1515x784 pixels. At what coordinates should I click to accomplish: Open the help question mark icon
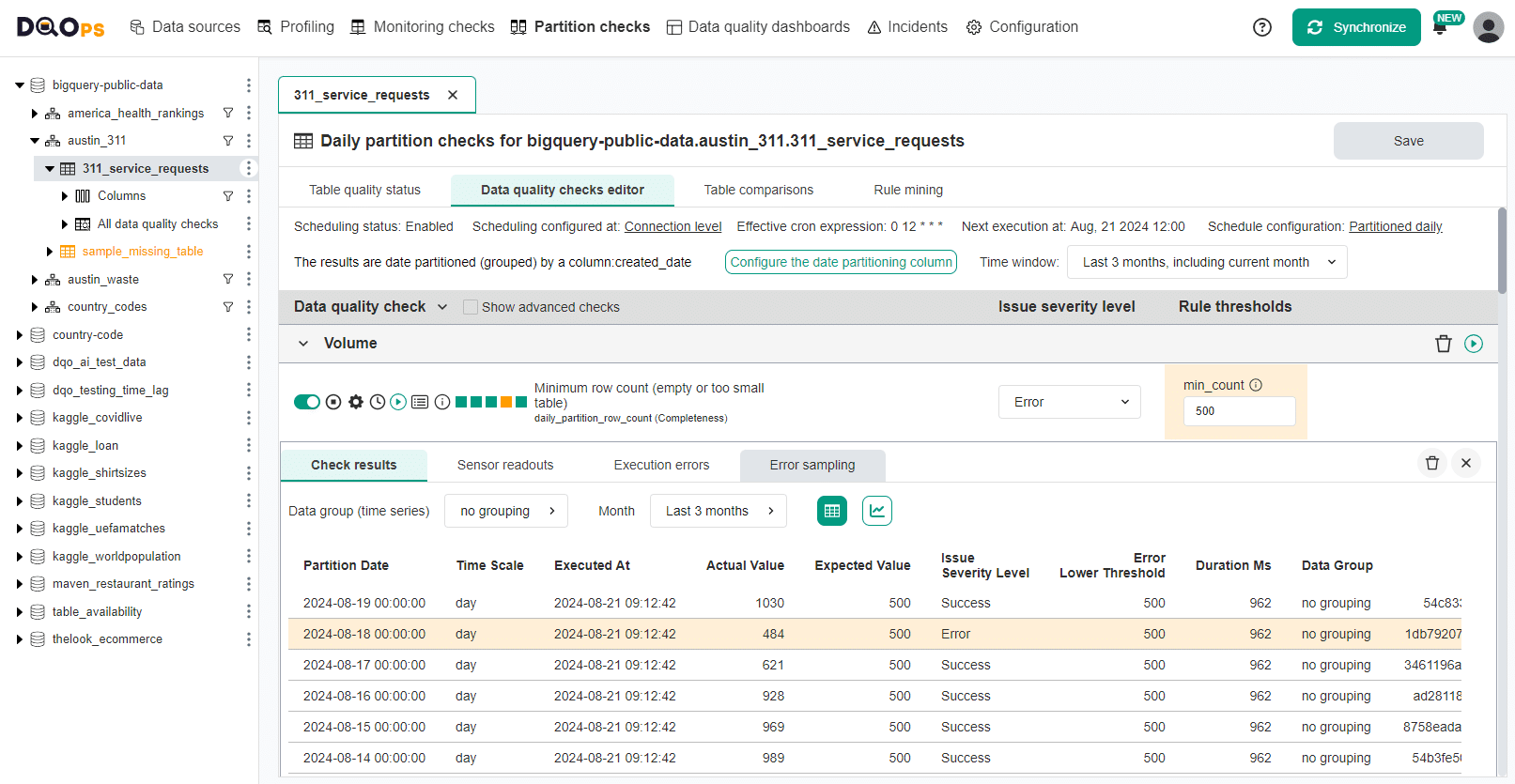point(1262,27)
